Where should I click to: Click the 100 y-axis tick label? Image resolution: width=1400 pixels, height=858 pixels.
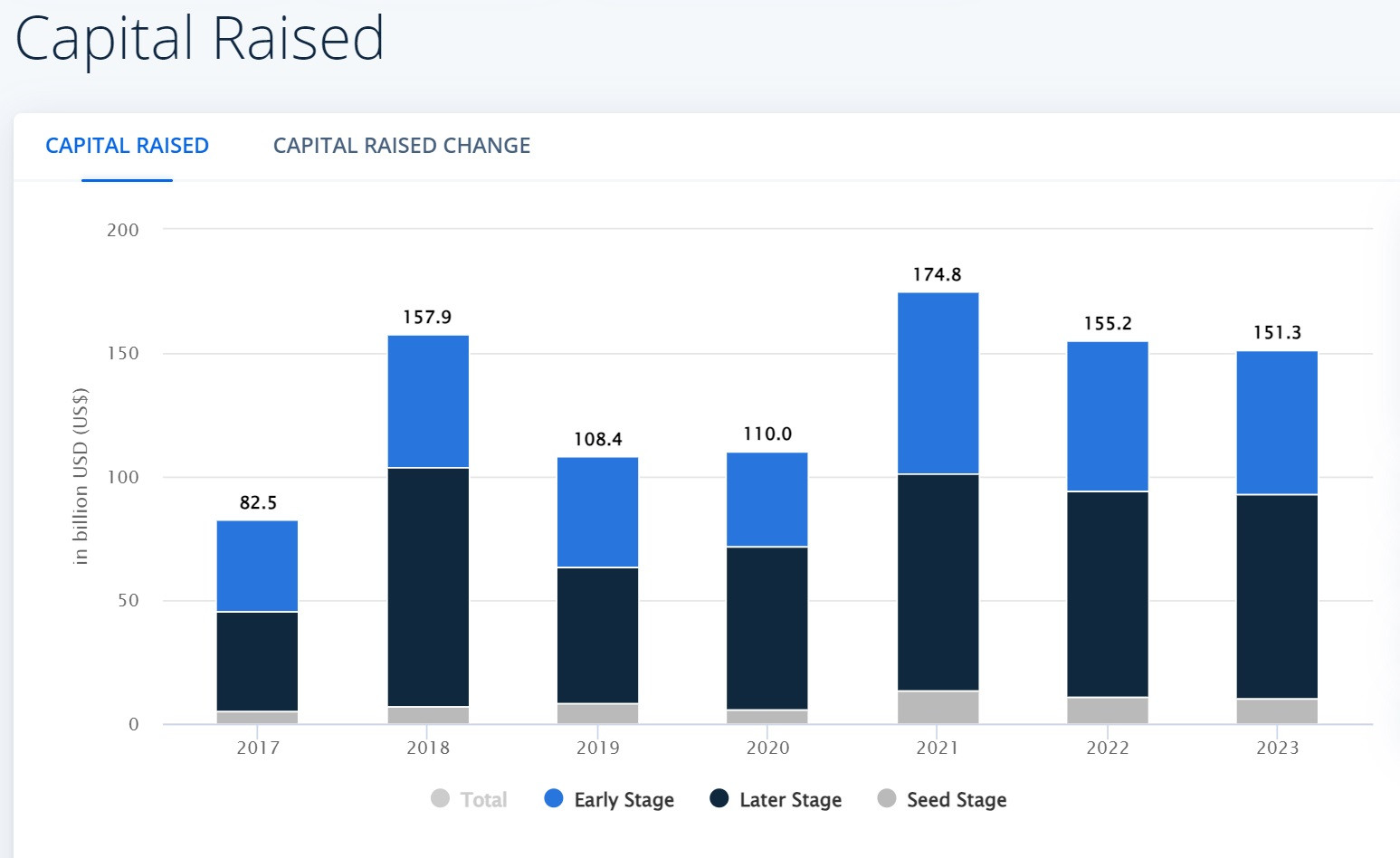pos(123,477)
